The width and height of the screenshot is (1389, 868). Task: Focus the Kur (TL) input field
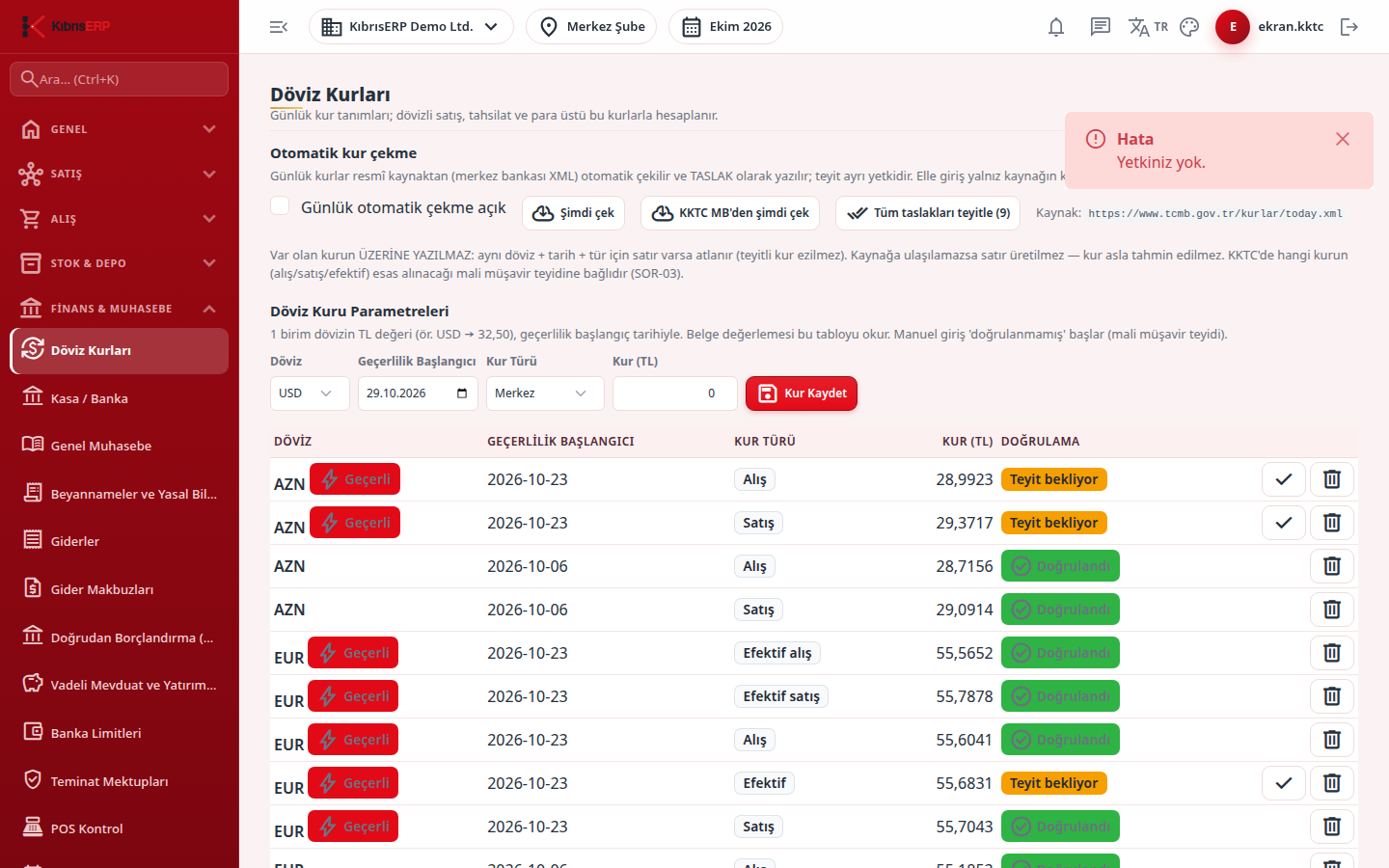click(x=675, y=393)
